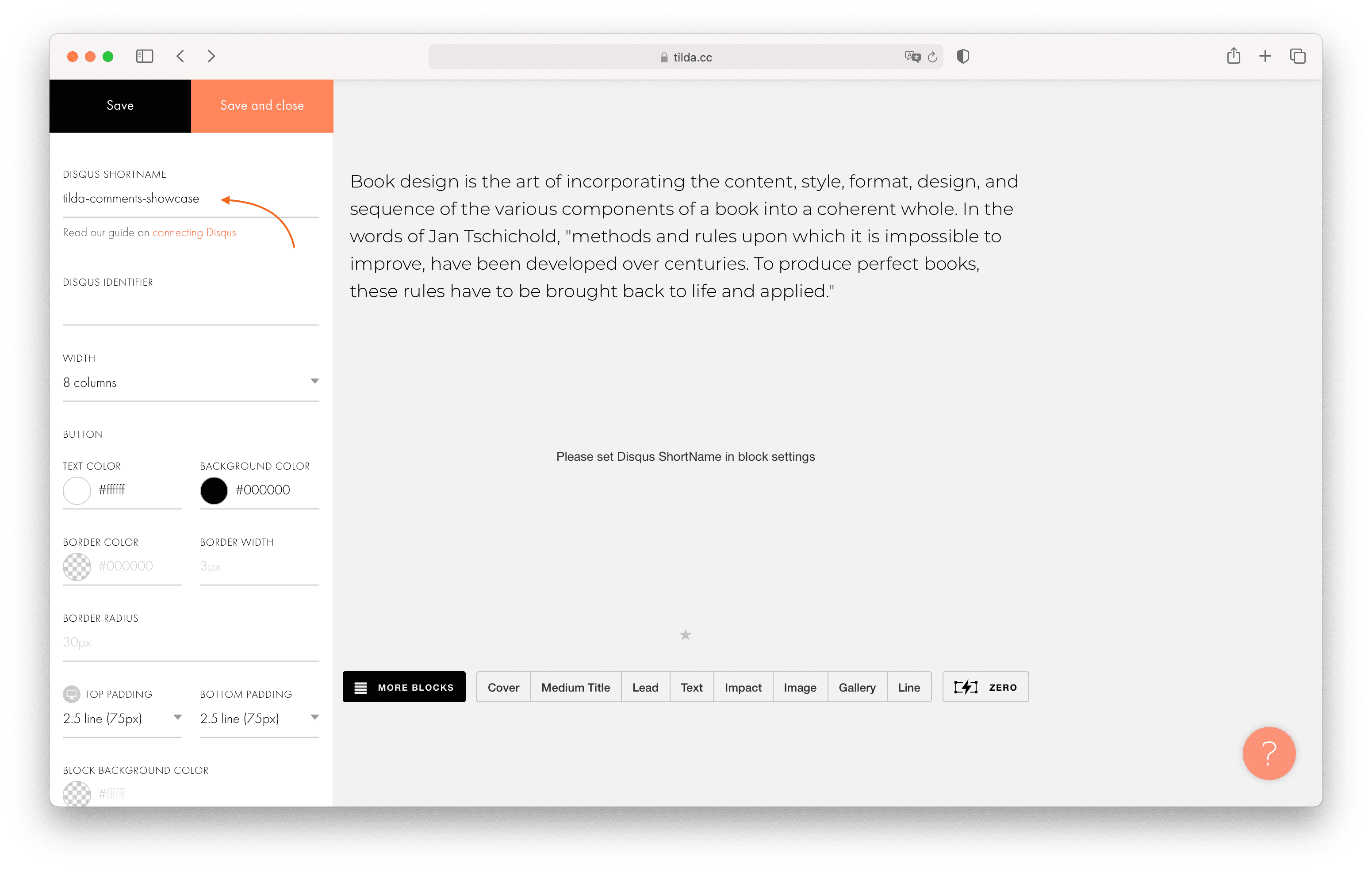Click Save and close
Image resolution: width=1372 pixels, height=872 pixels.
(x=262, y=106)
